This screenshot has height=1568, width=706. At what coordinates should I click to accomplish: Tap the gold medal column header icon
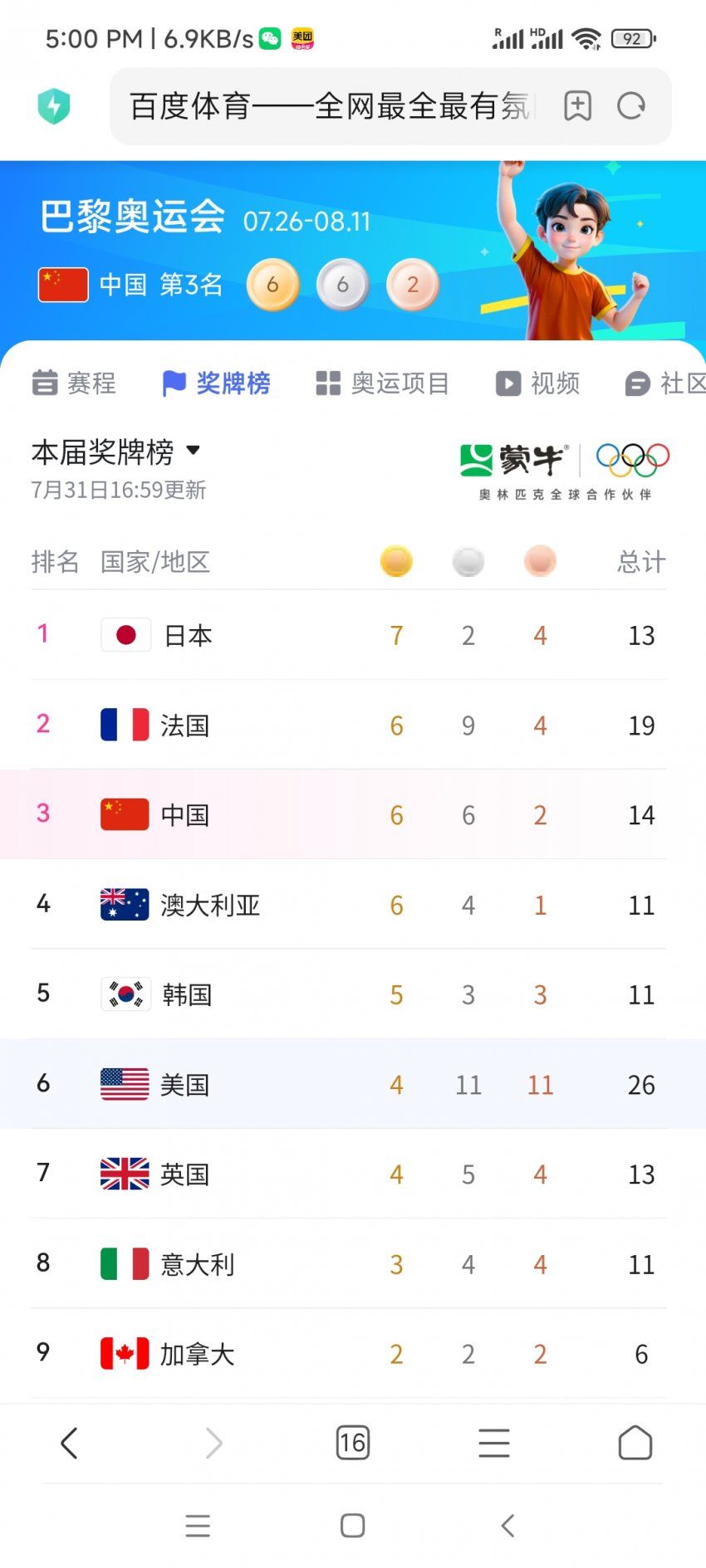396,562
